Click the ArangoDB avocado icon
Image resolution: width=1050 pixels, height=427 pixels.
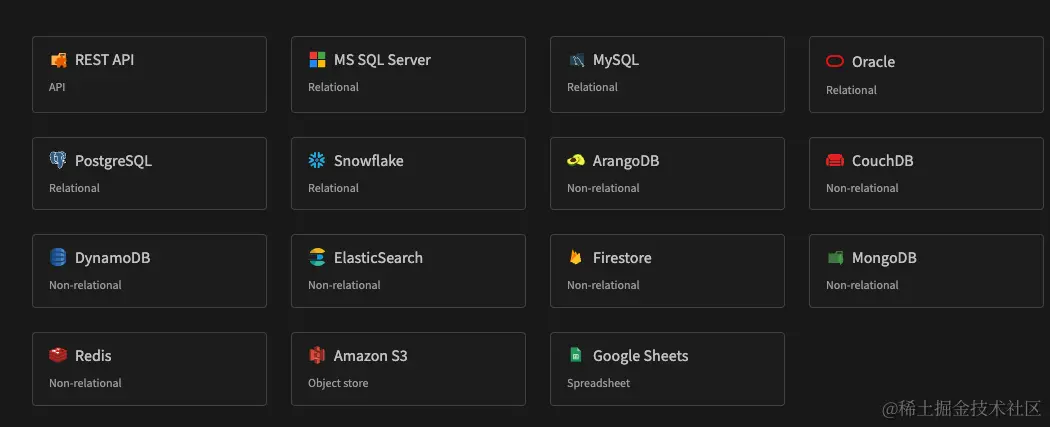click(x=576, y=161)
